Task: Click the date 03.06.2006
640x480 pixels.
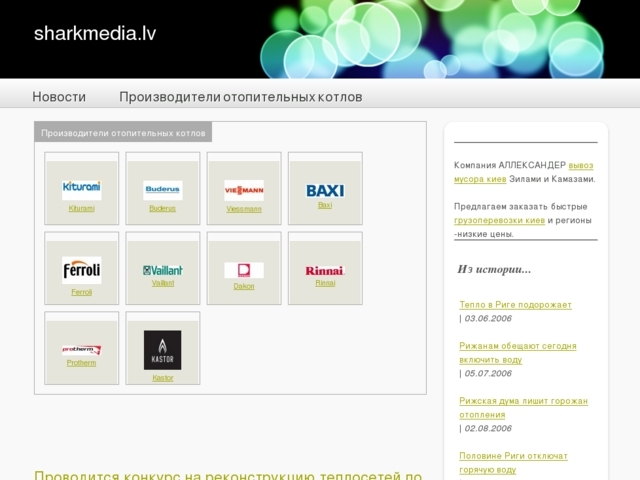Action: pyautogui.click(x=488, y=318)
